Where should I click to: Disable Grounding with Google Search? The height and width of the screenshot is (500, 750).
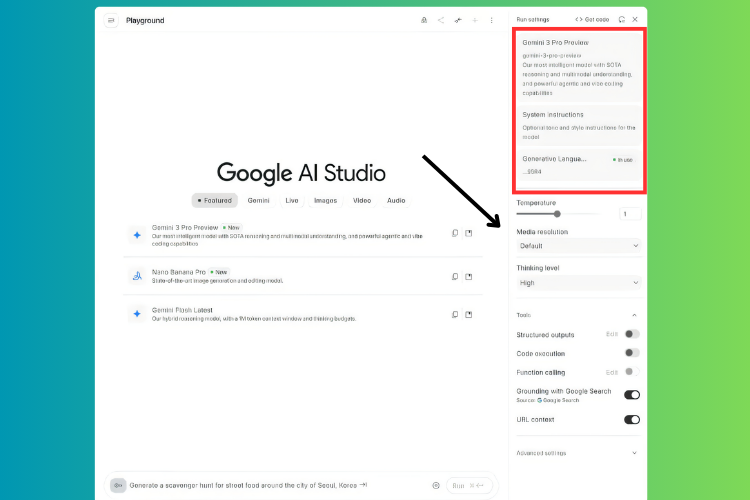pos(632,395)
